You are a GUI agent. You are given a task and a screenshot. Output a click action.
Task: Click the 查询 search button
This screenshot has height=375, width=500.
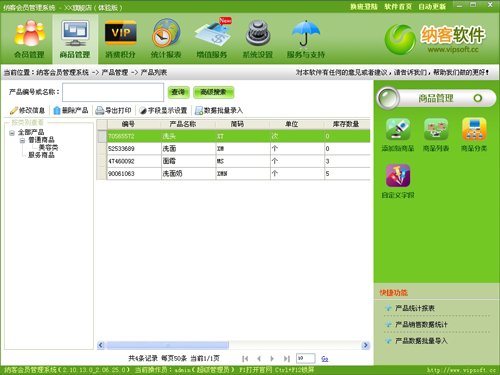tap(178, 92)
